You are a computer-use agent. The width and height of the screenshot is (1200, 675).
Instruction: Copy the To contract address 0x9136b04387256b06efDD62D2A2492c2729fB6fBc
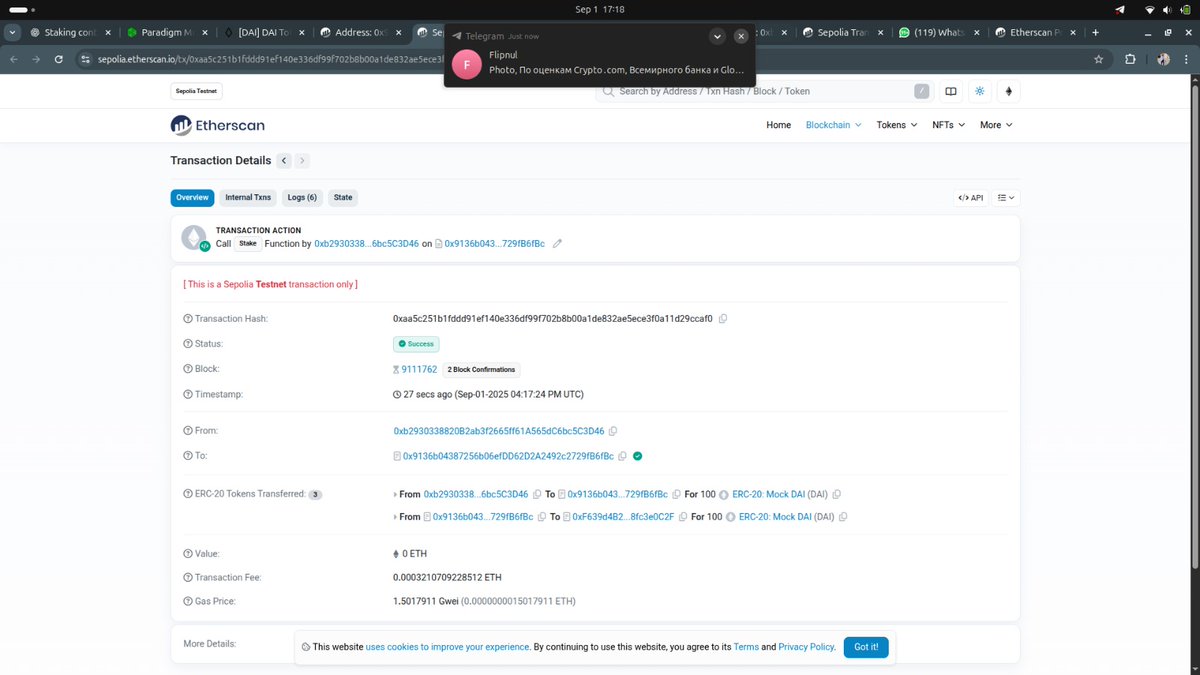622,456
